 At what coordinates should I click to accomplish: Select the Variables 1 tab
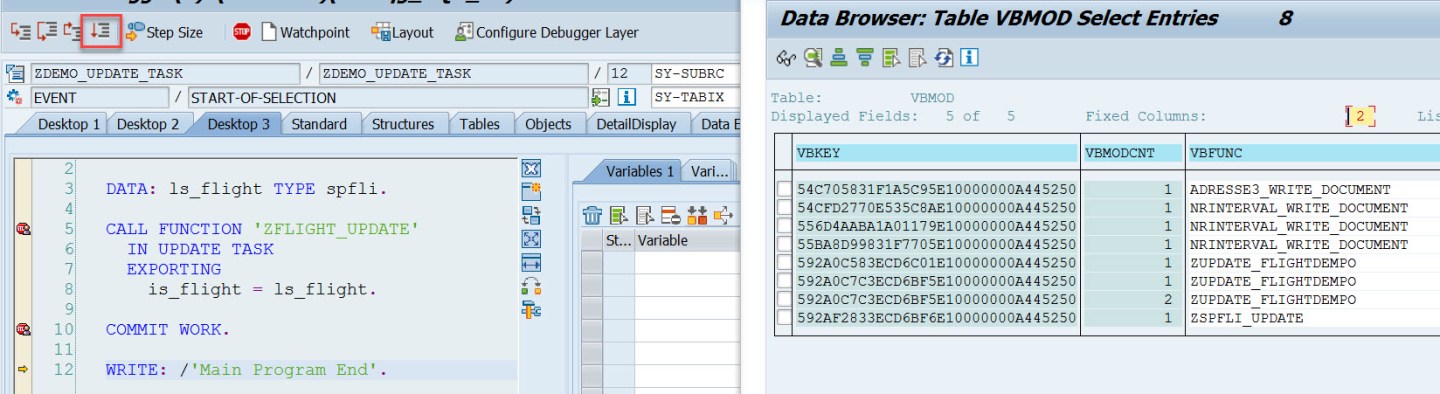(640, 171)
